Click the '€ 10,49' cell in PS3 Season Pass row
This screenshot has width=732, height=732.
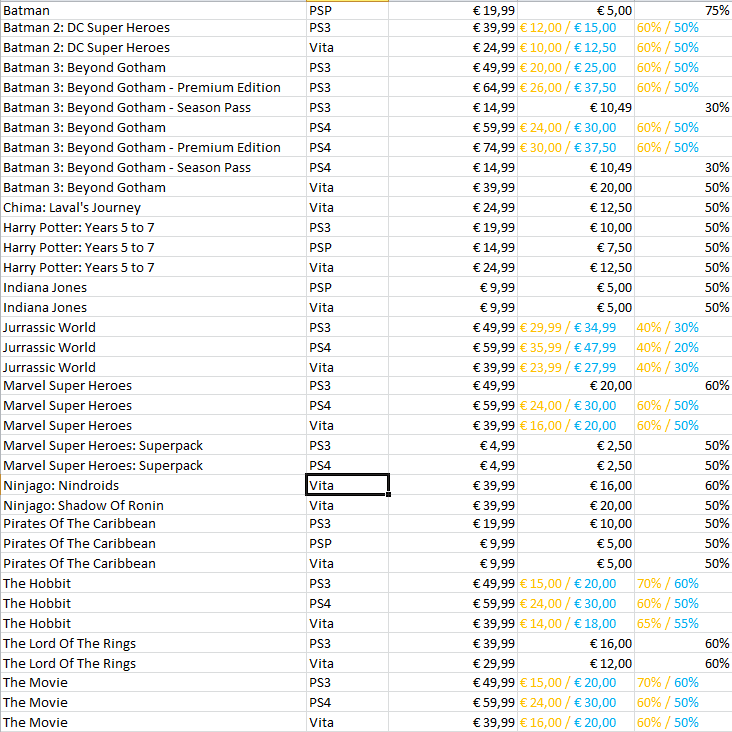coord(576,107)
